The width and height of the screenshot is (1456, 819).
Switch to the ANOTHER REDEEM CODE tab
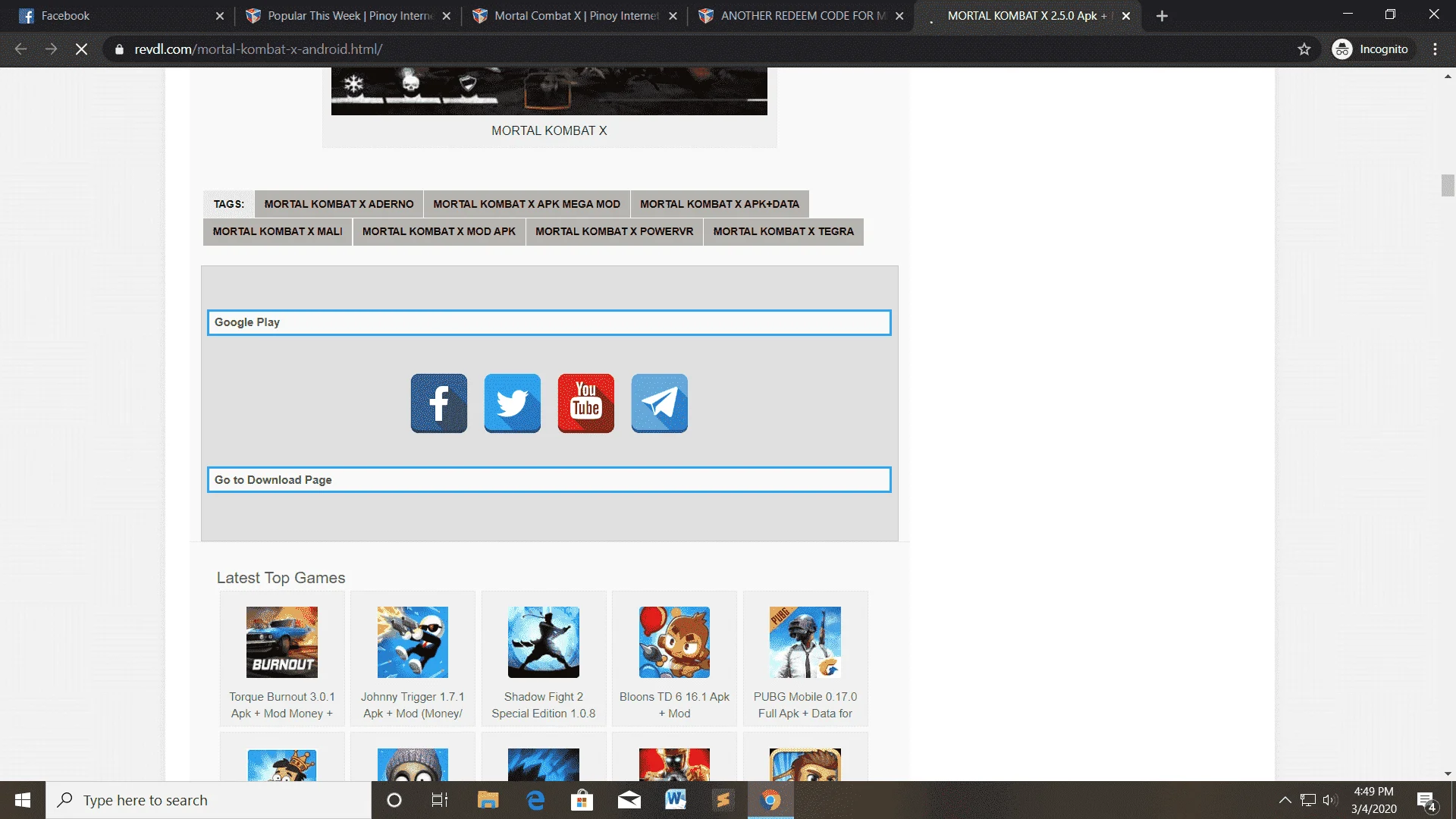click(x=804, y=16)
